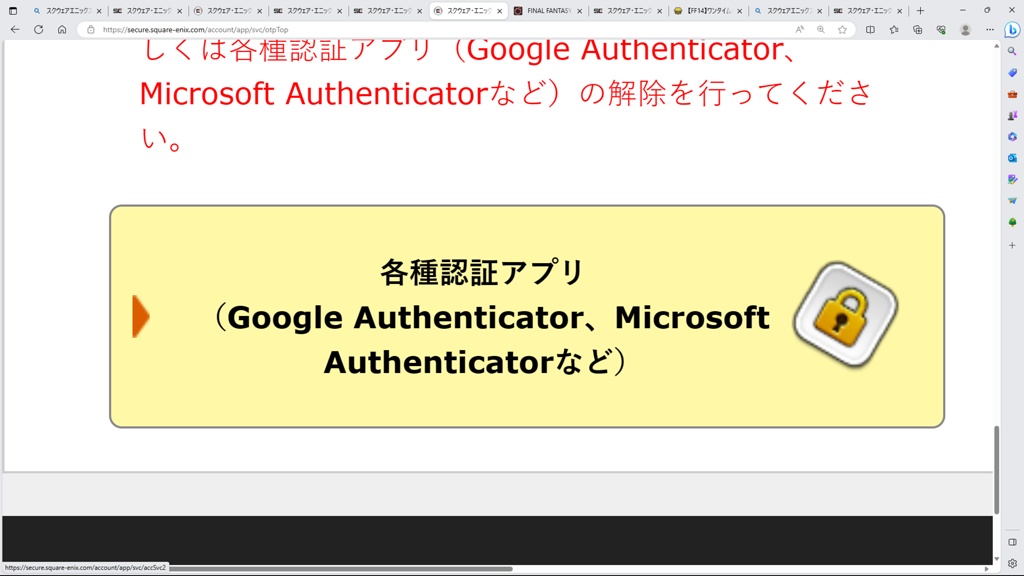Add this page to favorites star
The image size is (1024, 576).
[842, 30]
